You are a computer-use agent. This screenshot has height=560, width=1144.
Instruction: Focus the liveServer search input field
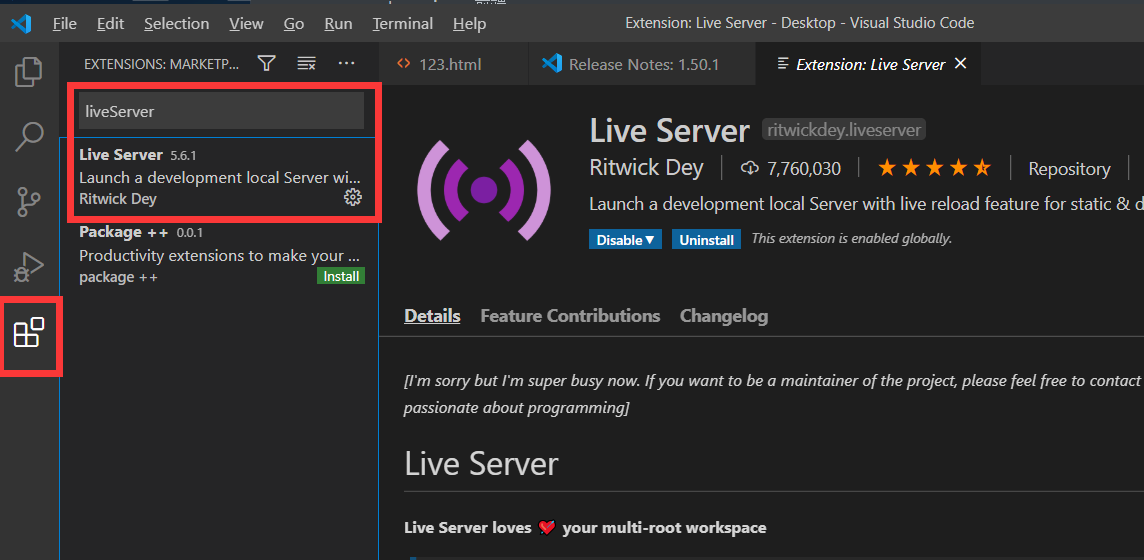[221, 111]
